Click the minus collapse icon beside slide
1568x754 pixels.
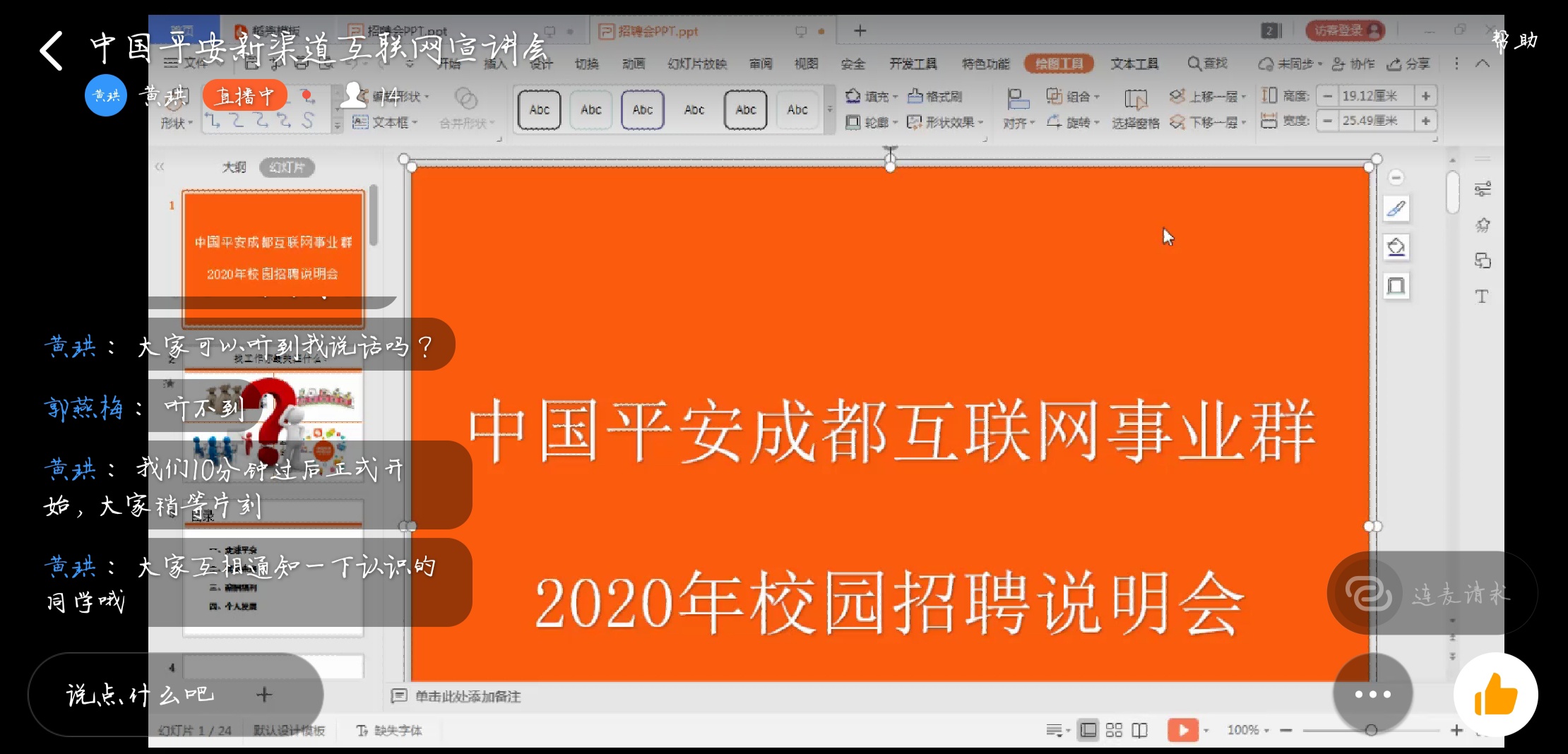[x=1396, y=177]
